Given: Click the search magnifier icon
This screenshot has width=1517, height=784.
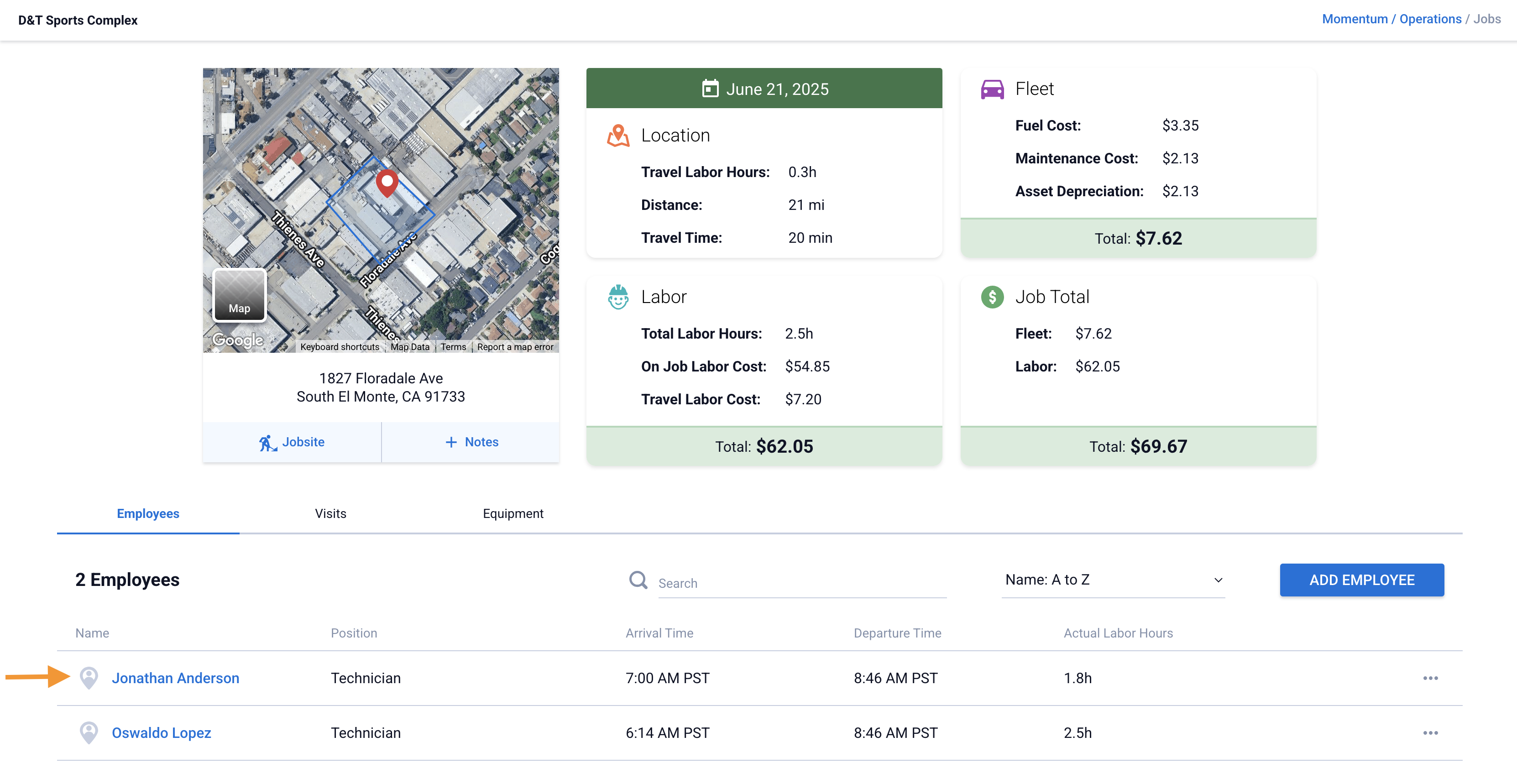Looking at the screenshot, I should [x=638, y=580].
